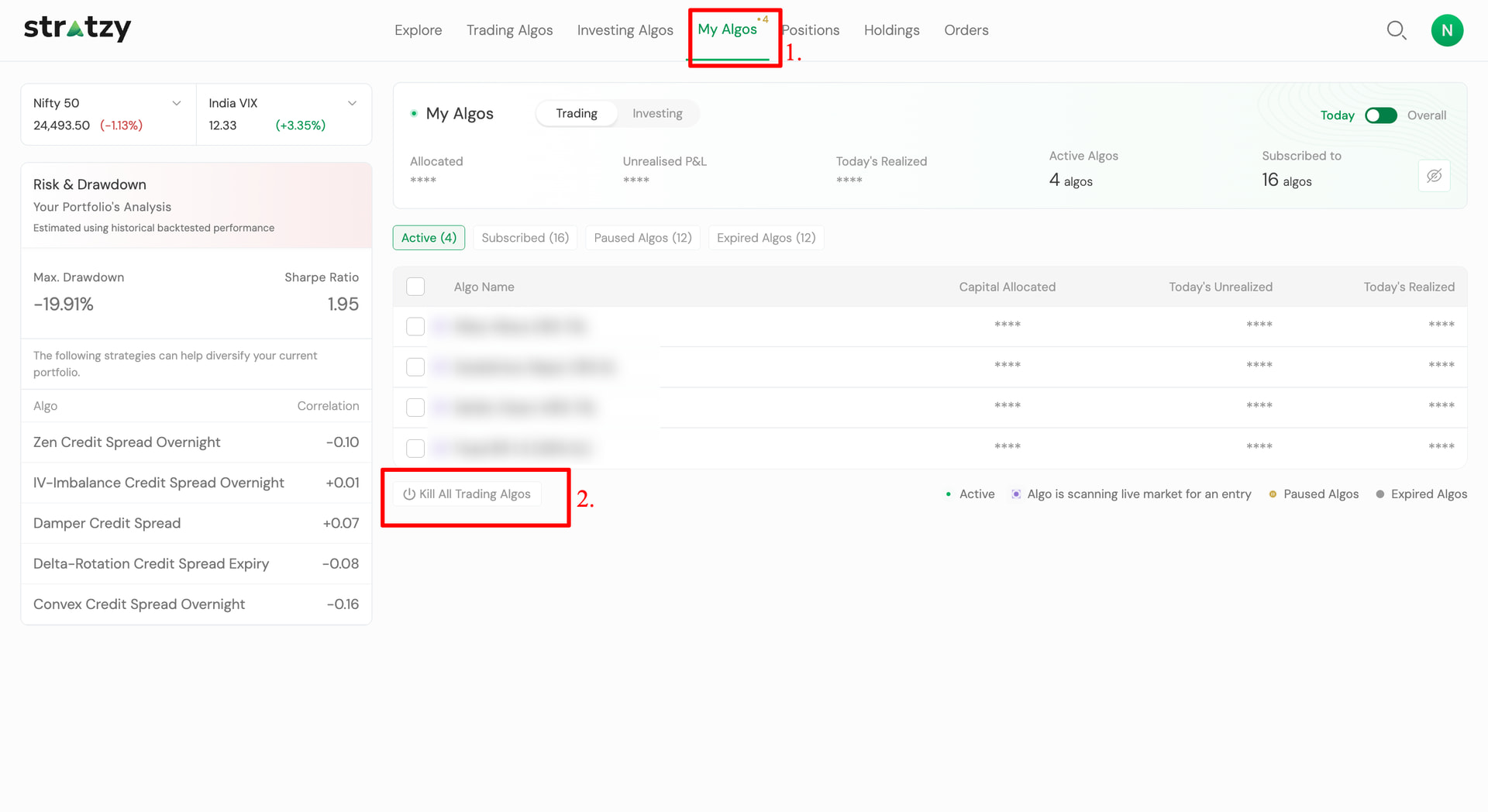This screenshot has height=812, width=1488.
Task: Click the Max. Drawdown value -19.91%
Action: [x=64, y=304]
